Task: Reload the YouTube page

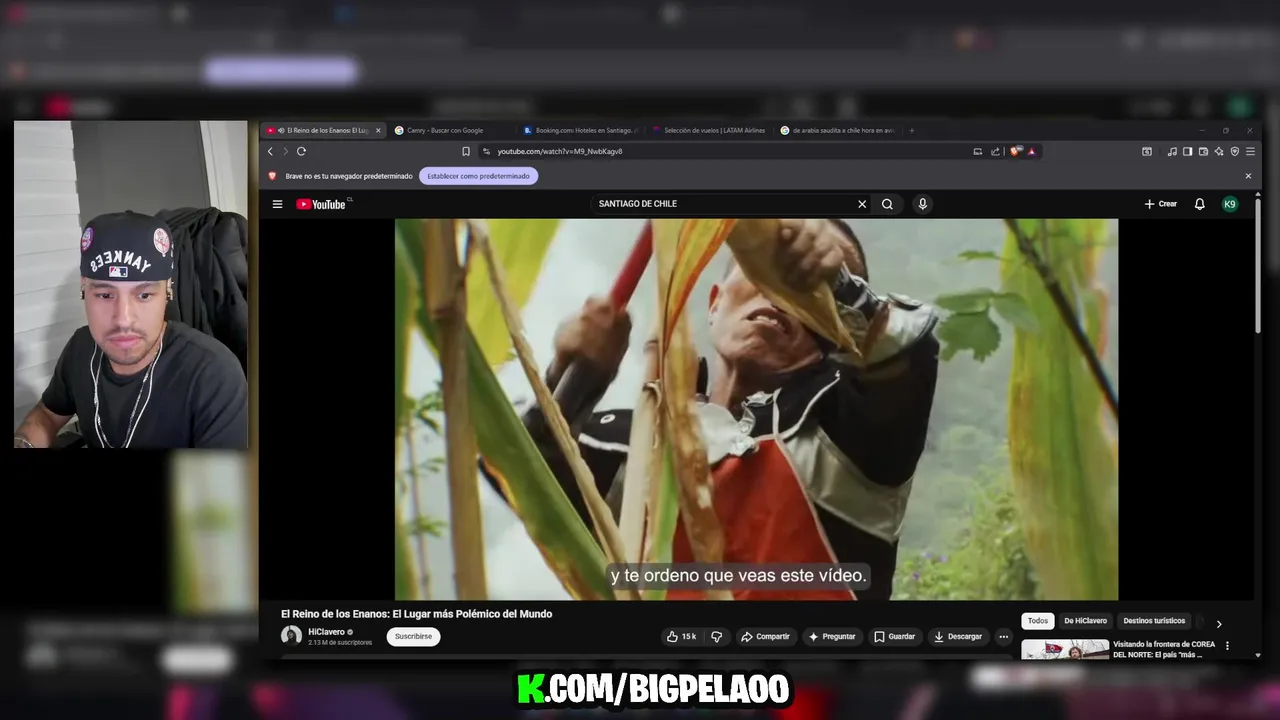Action: click(301, 151)
